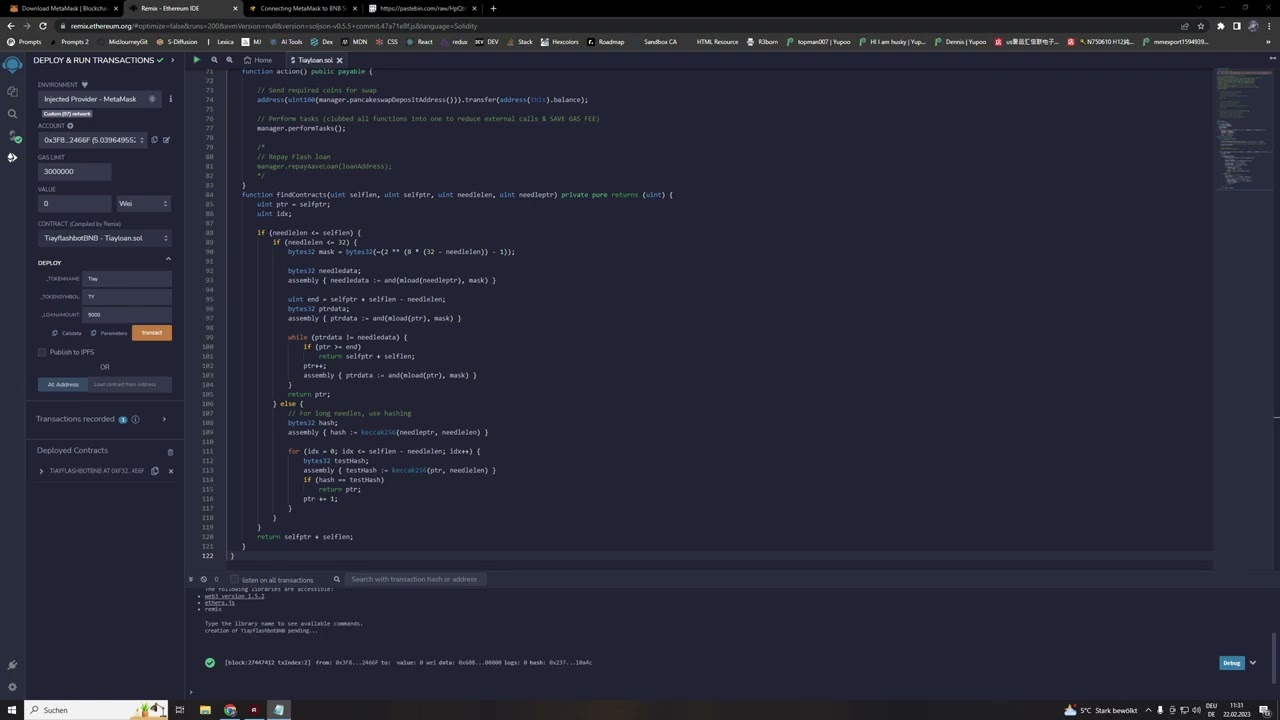Show info for Transactions recorded
Image resolution: width=1280 pixels, height=720 pixels.
pos(135,419)
